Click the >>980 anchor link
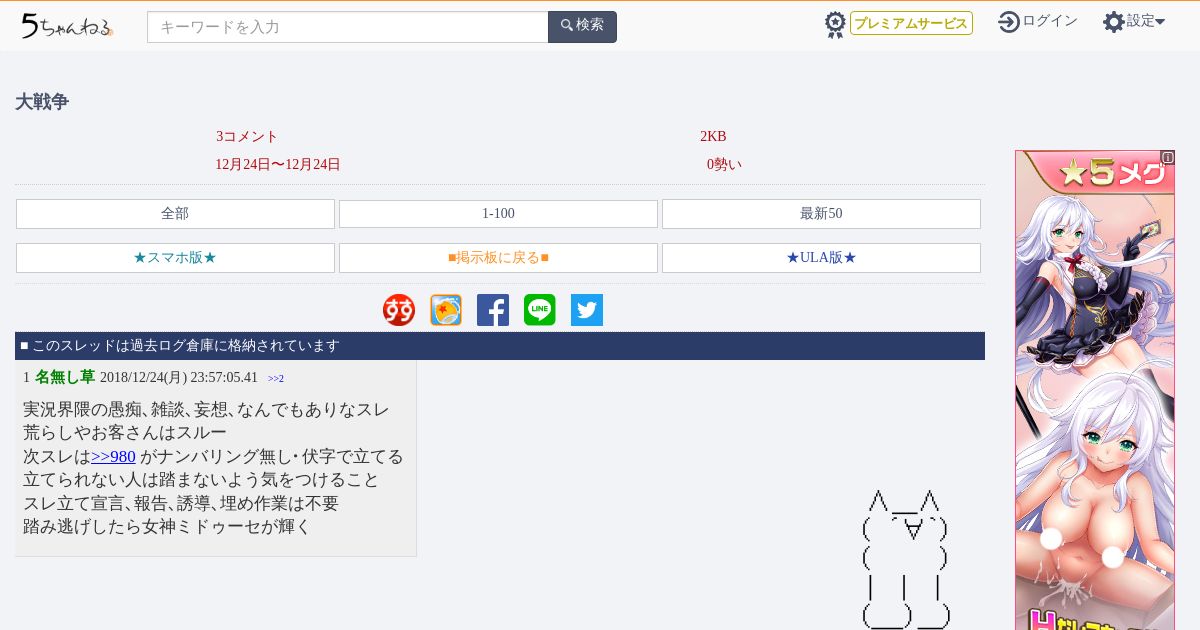The width and height of the screenshot is (1200, 630). tap(113, 457)
